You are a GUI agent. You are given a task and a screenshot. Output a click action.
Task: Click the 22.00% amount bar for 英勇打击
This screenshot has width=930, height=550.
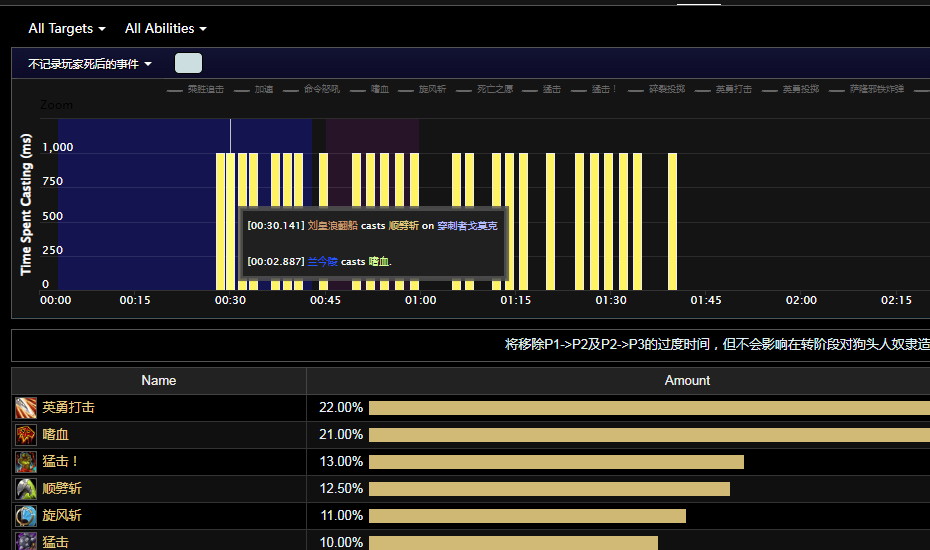(x=649, y=408)
